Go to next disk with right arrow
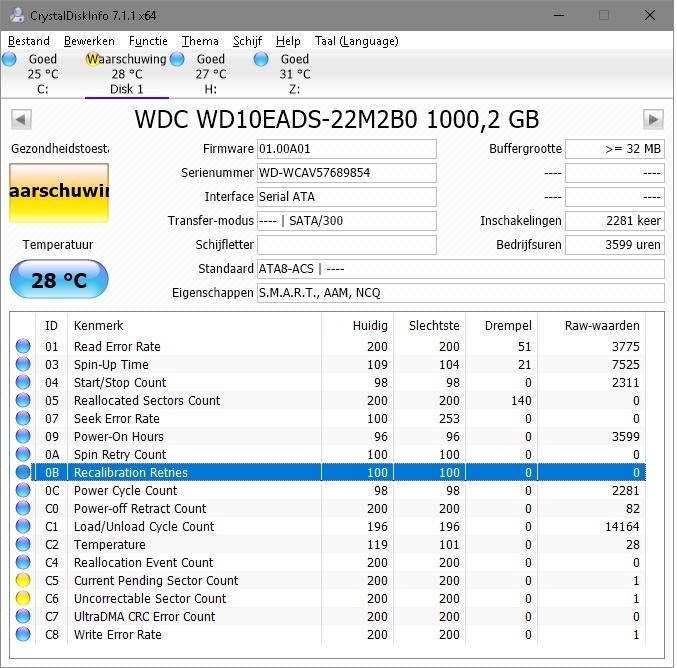 pyautogui.click(x=653, y=119)
